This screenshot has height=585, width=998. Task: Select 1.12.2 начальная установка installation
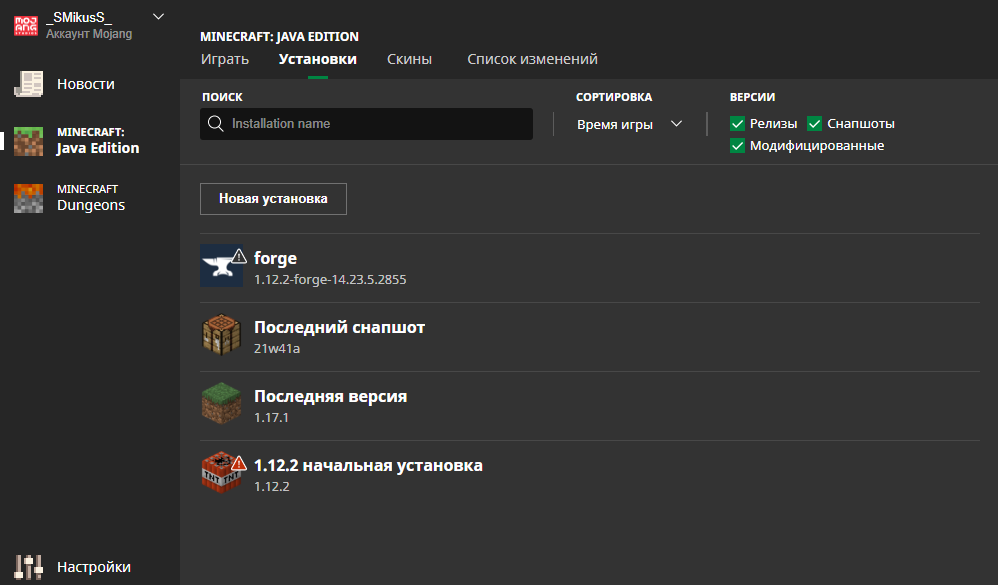[x=368, y=465]
